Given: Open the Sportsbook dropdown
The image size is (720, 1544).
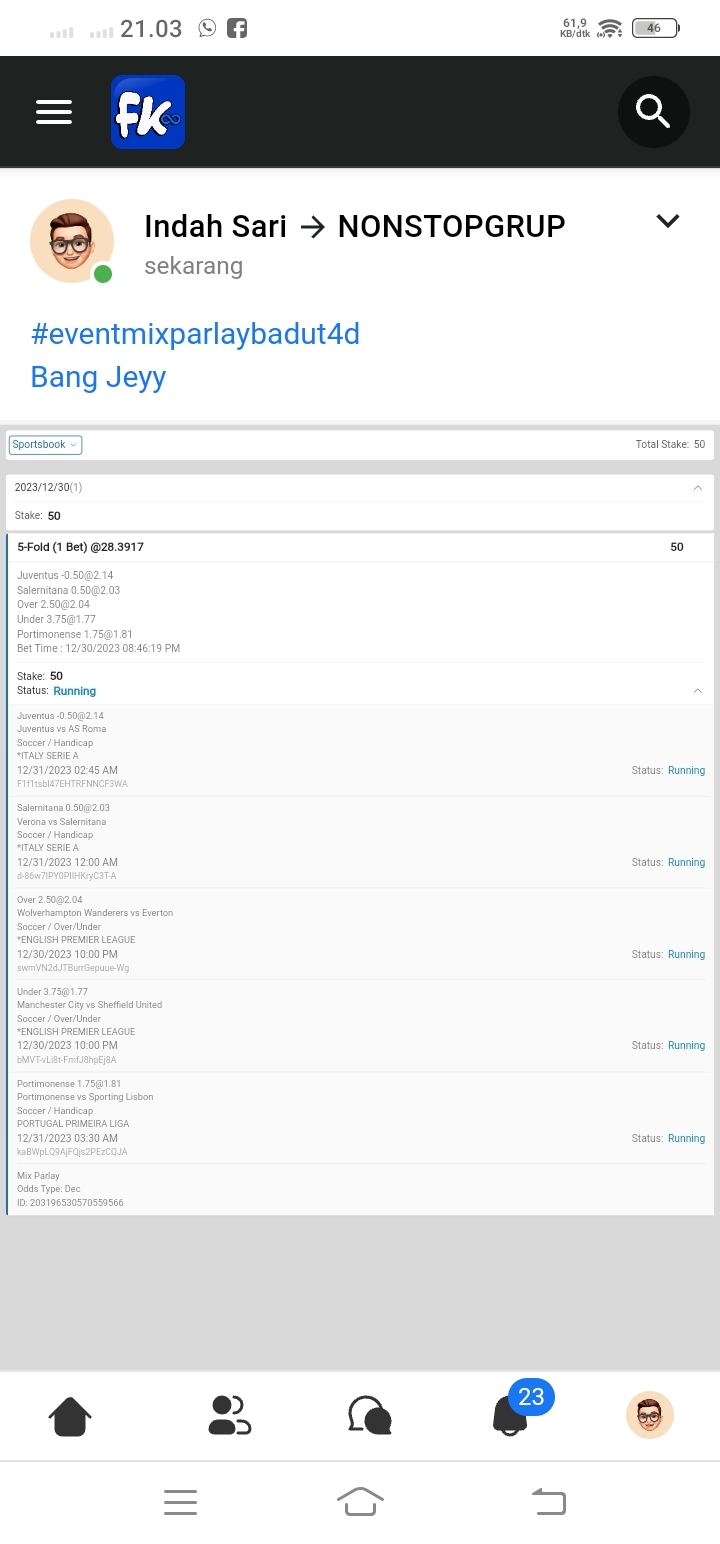Looking at the screenshot, I should 46,445.
